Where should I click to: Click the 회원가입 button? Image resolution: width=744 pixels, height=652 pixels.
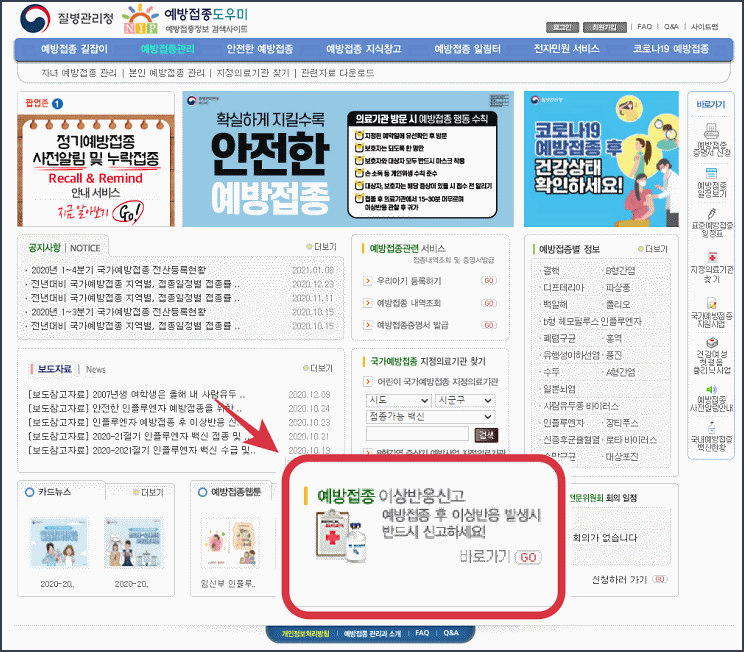(x=604, y=27)
